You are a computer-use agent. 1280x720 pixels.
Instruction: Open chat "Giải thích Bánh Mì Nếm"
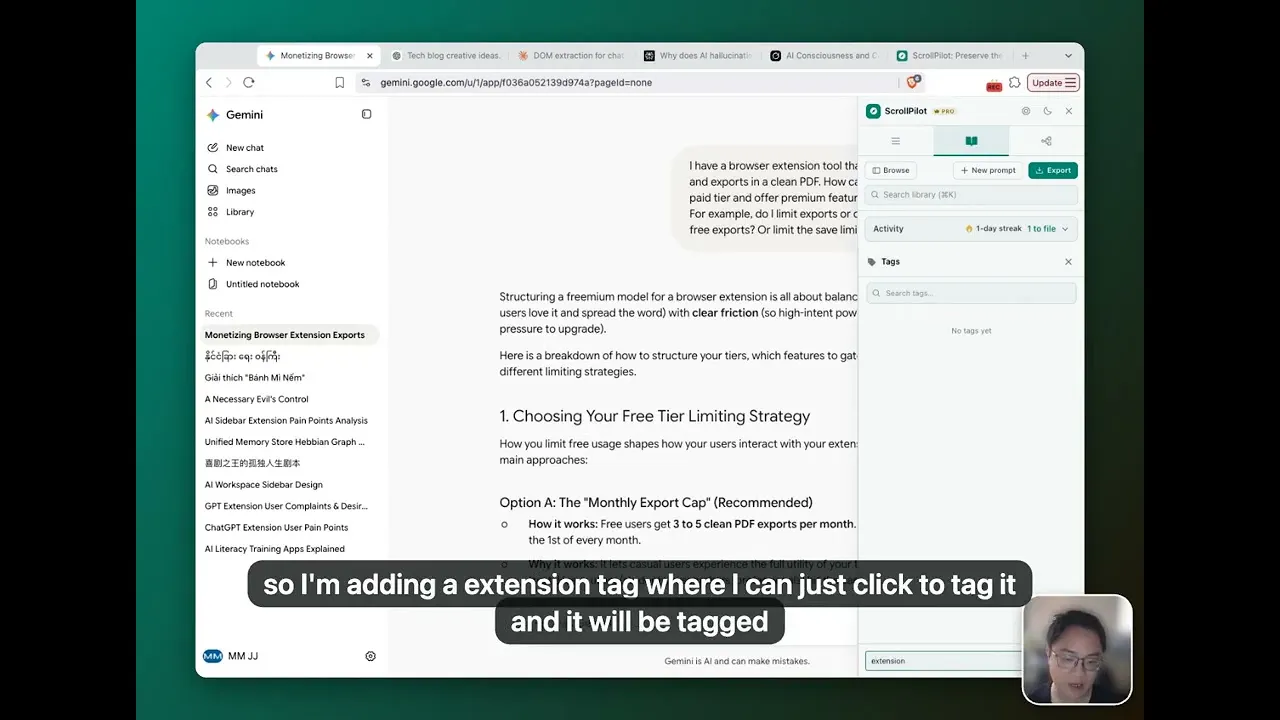point(255,378)
